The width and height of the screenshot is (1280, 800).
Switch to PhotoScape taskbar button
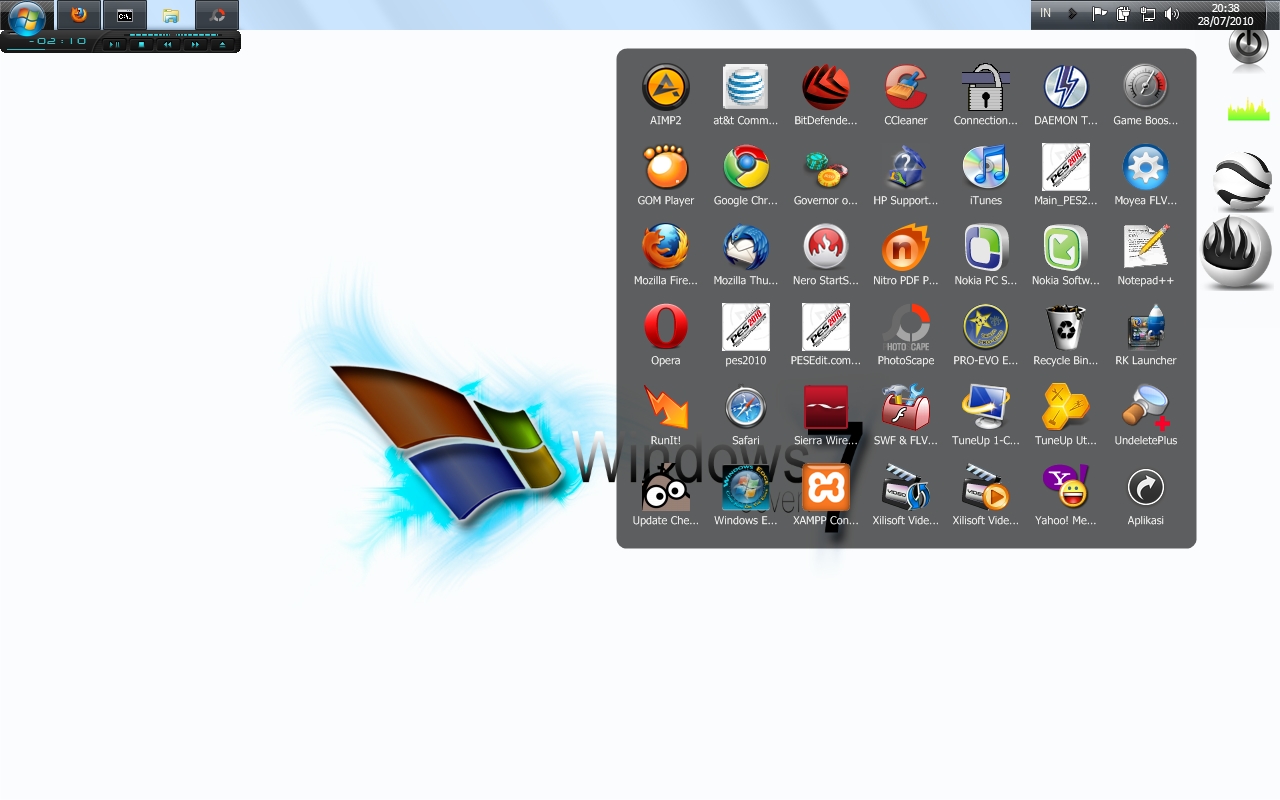coord(217,15)
